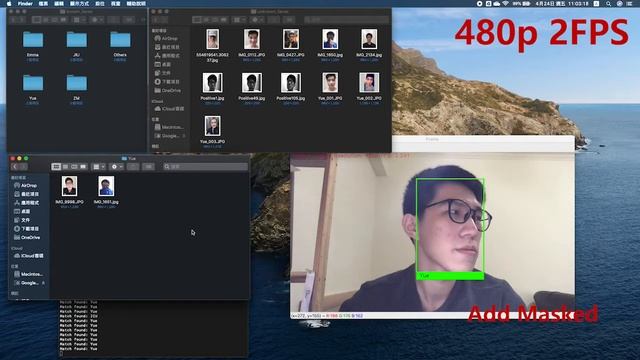Open the 編輯 menu
This screenshot has height=360, width=640.
click(59, 4)
